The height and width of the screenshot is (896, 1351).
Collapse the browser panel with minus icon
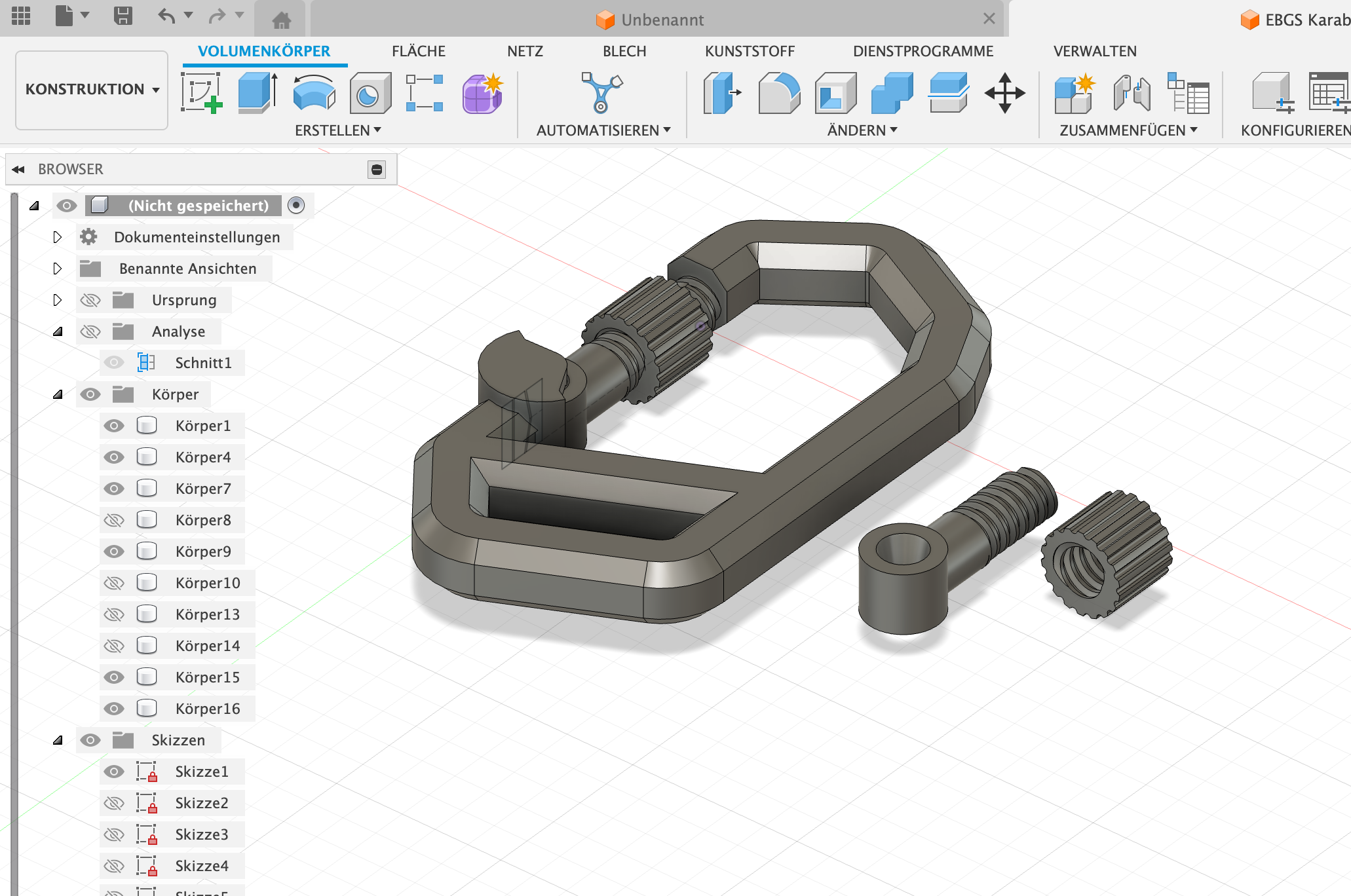[x=377, y=170]
